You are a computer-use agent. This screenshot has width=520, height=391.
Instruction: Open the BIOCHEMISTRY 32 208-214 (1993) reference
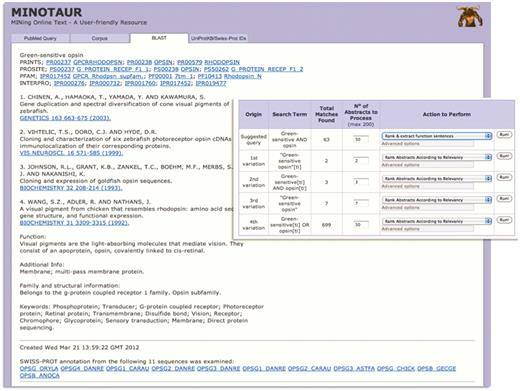coord(71,188)
